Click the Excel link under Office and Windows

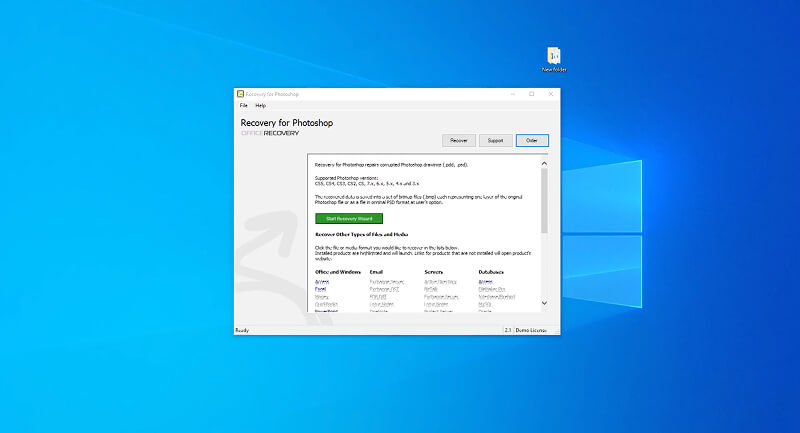tap(320, 288)
